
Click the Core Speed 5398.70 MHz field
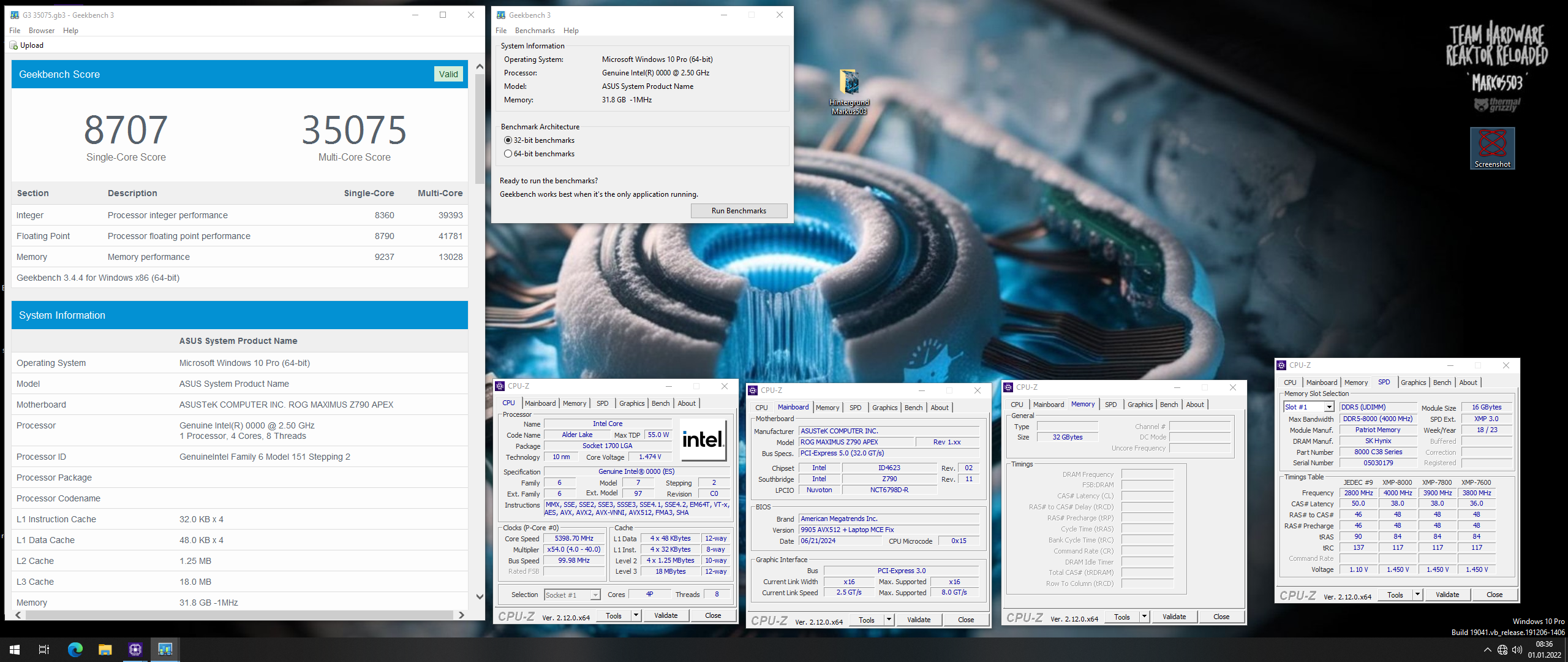pos(573,539)
